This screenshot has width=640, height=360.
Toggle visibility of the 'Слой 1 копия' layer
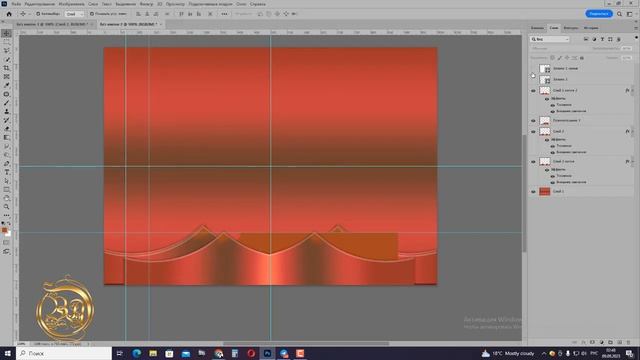click(533, 162)
